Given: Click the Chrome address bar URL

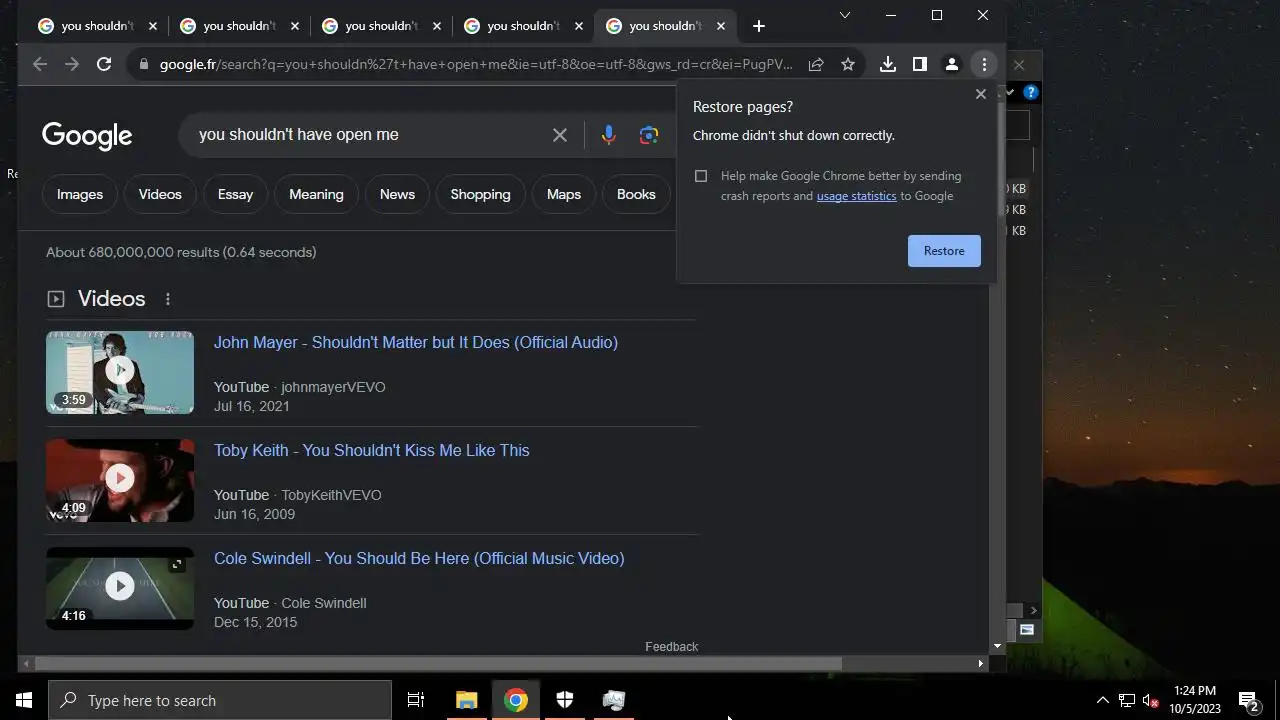Looking at the screenshot, I should (x=476, y=64).
